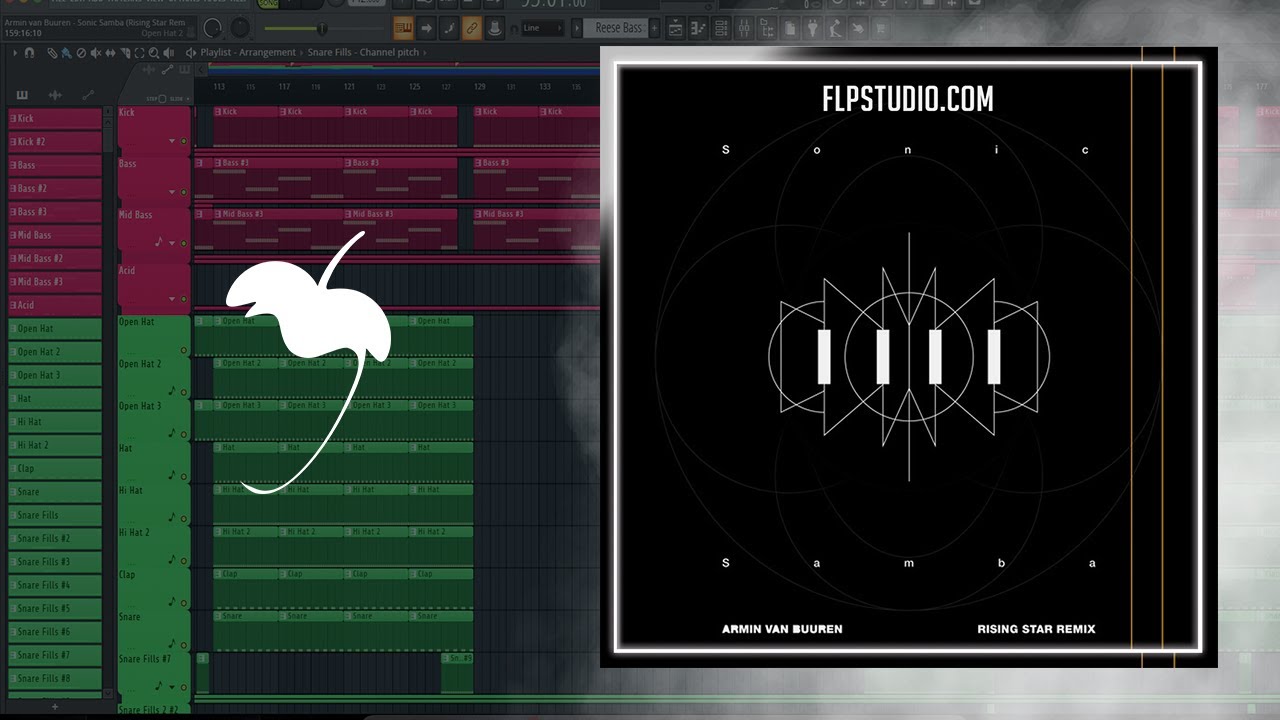Image resolution: width=1280 pixels, height=720 pixels.
Task: Open the project files icon in toolbar
Action: (x=790, y=28)
